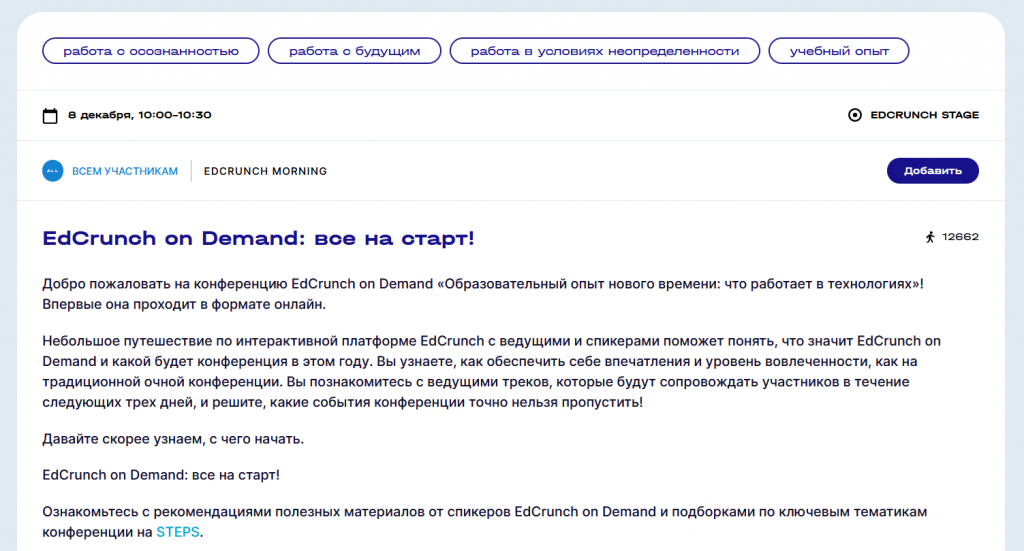
Task: Click the ВСЕМ УЧАСТНИКАМ label
Action: [125, 171]
